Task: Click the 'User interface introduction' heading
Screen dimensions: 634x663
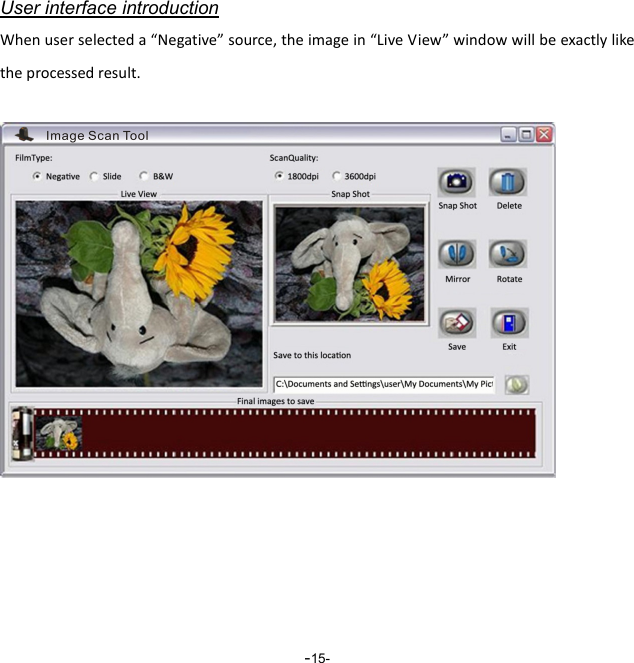Action: [110, 8]
